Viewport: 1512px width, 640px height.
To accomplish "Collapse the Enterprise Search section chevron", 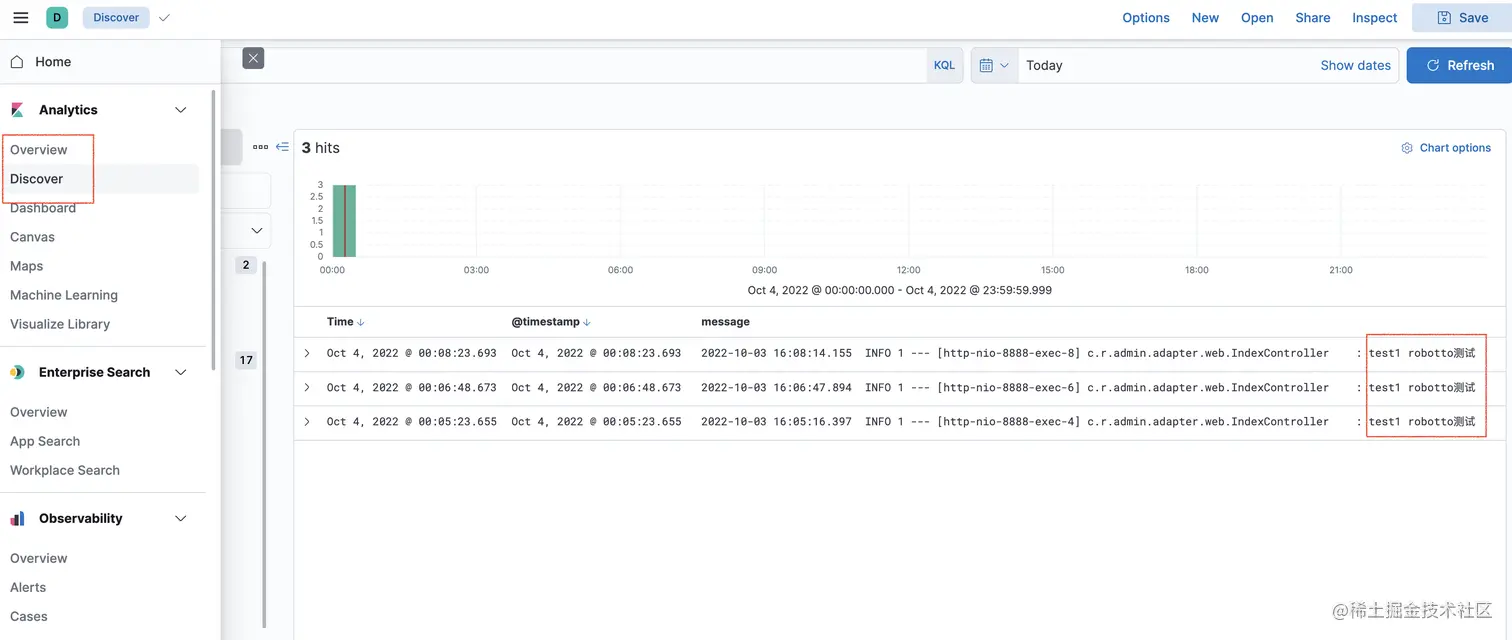I will tap(181, 372).
